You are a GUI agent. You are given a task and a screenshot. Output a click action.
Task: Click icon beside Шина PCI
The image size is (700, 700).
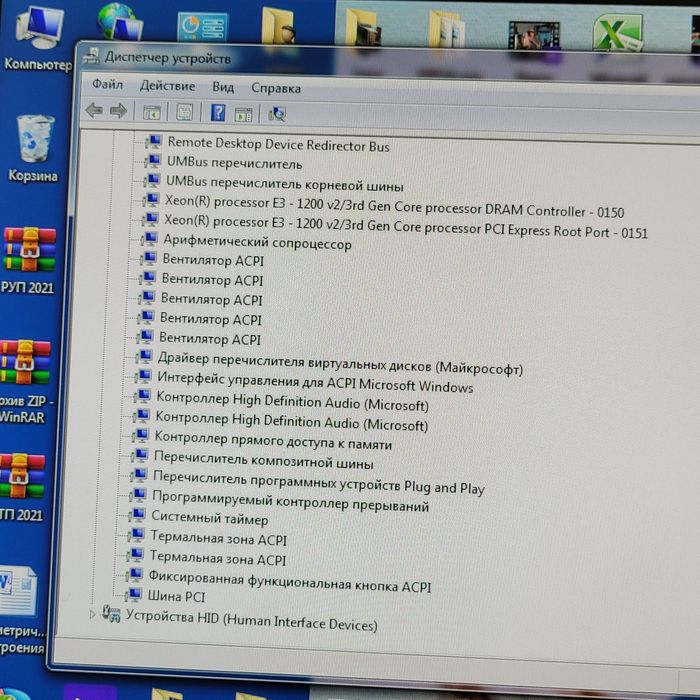[x=133, y=594]
